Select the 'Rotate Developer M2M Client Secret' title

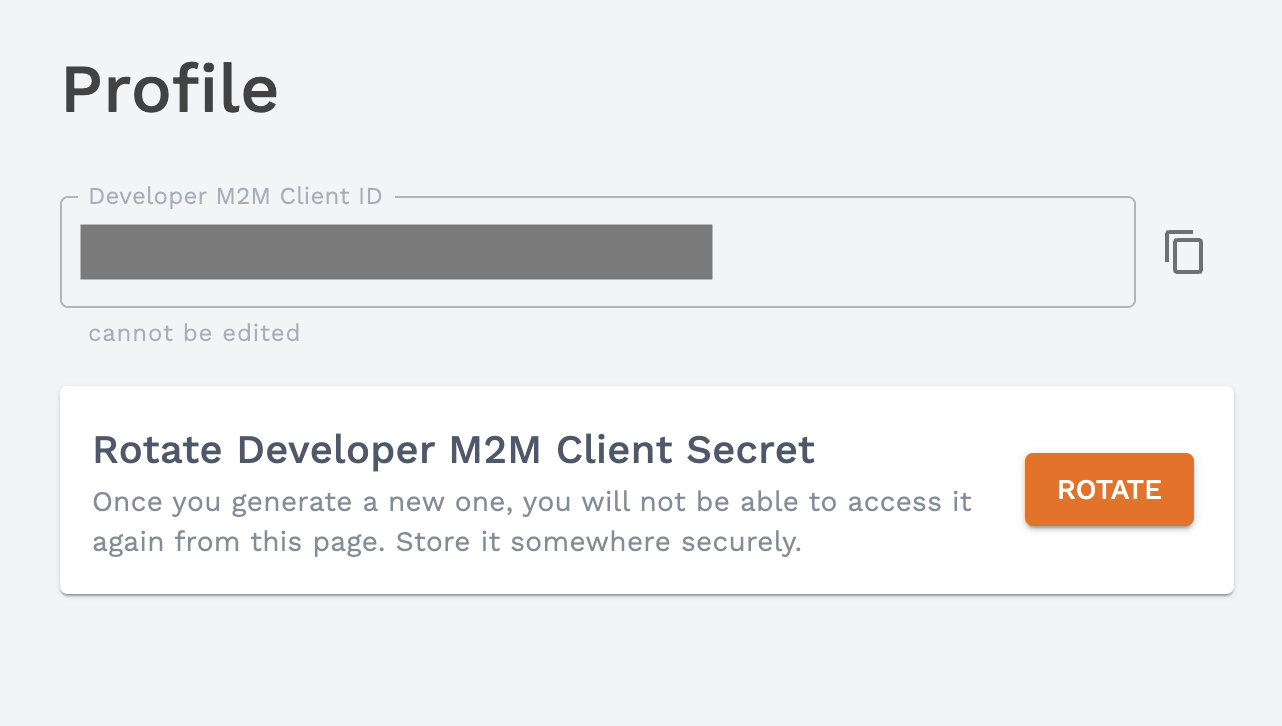[453, 450]
